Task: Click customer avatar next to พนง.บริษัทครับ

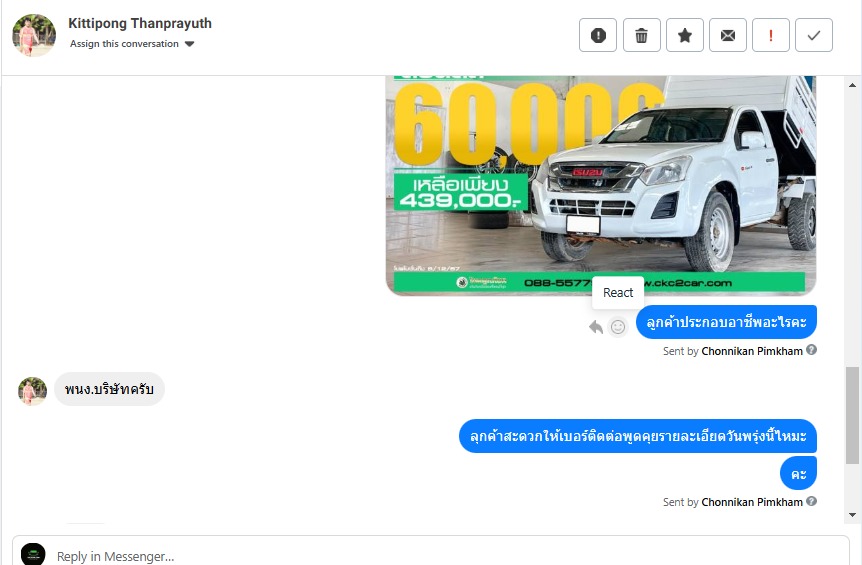Action: coord(32,391)
